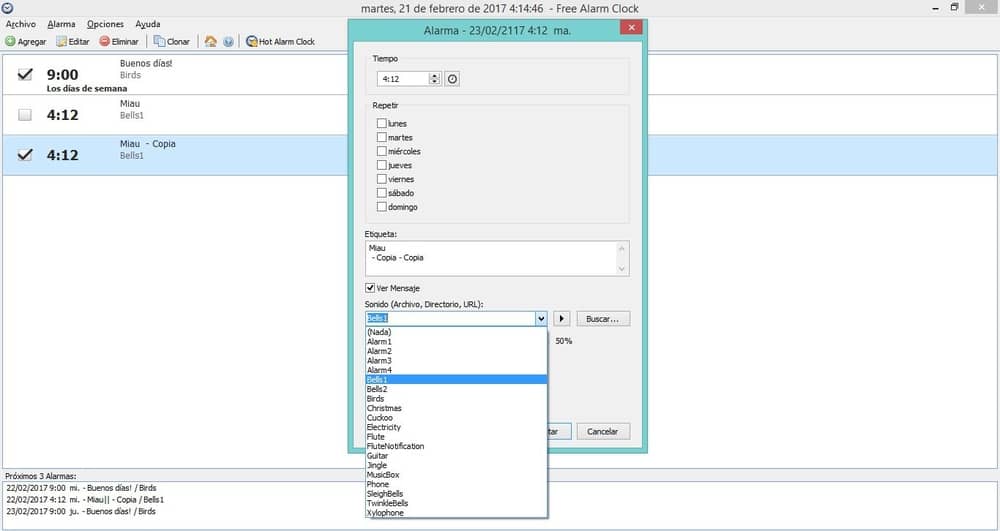Click the Cancelar button
The image size is (1000, 531).
(x=603, y=432)
